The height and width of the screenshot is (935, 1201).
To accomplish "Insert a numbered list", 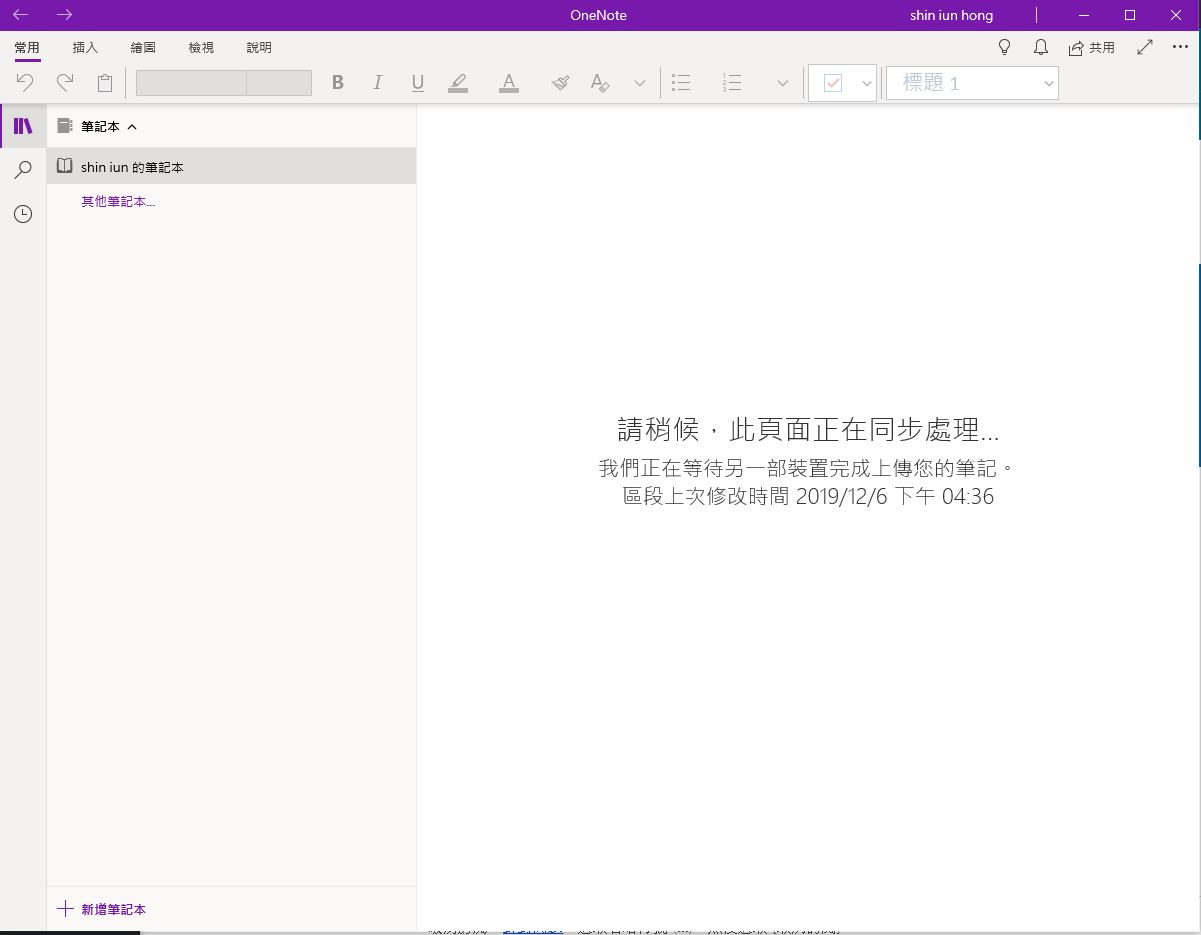I will (732, 83).
